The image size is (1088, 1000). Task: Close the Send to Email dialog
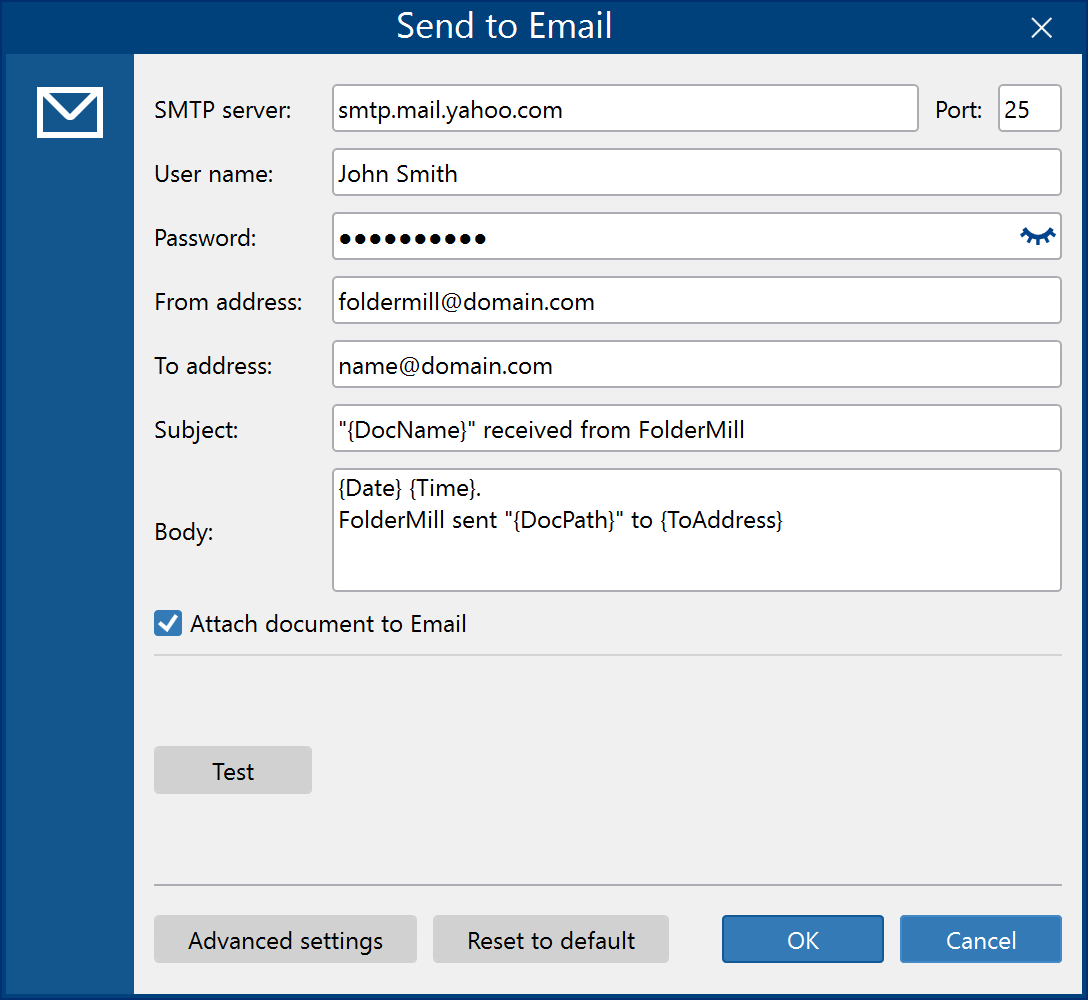(x=1042, y=28)
